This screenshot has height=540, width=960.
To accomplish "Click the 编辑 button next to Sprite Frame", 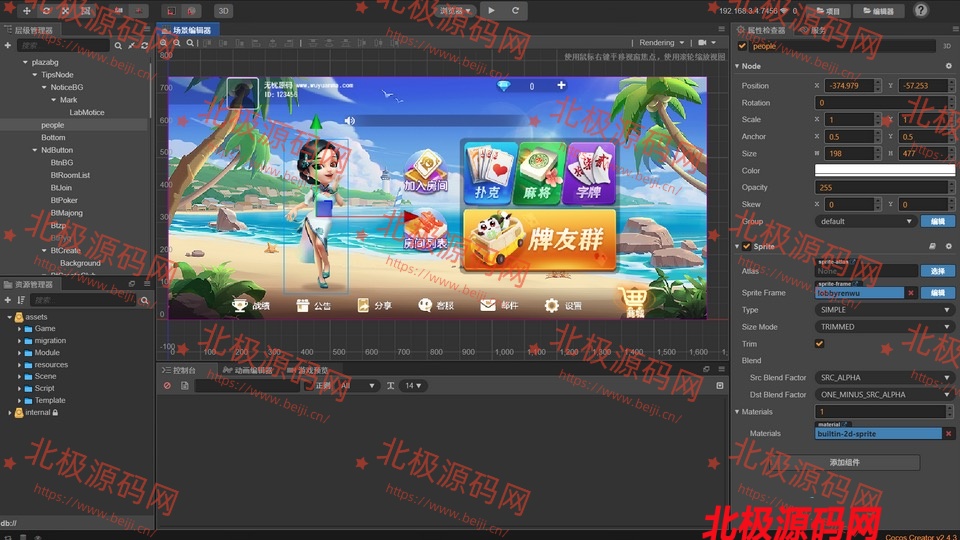I will pos(938,293).
